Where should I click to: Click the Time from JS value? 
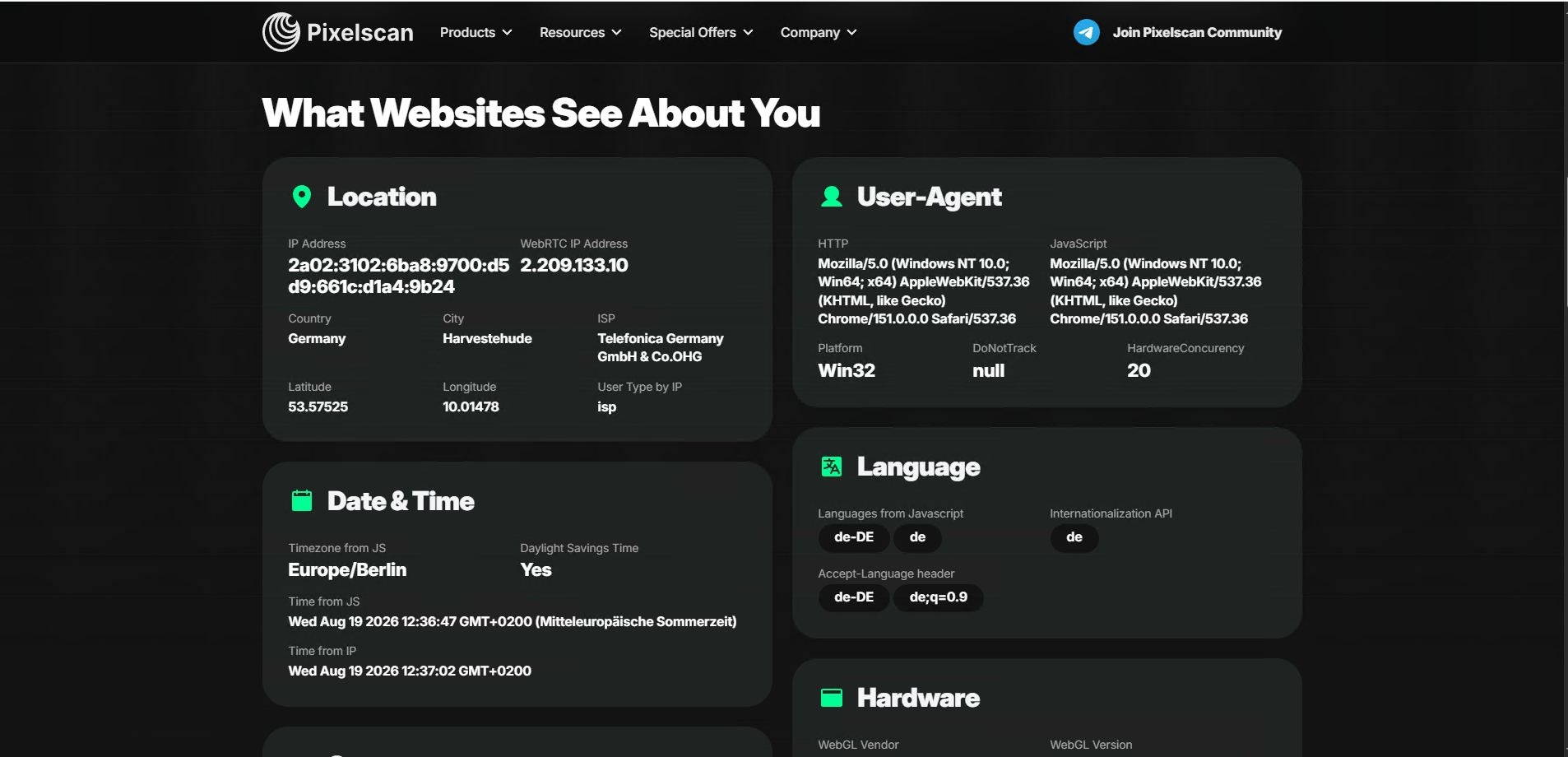coord(513,621)
